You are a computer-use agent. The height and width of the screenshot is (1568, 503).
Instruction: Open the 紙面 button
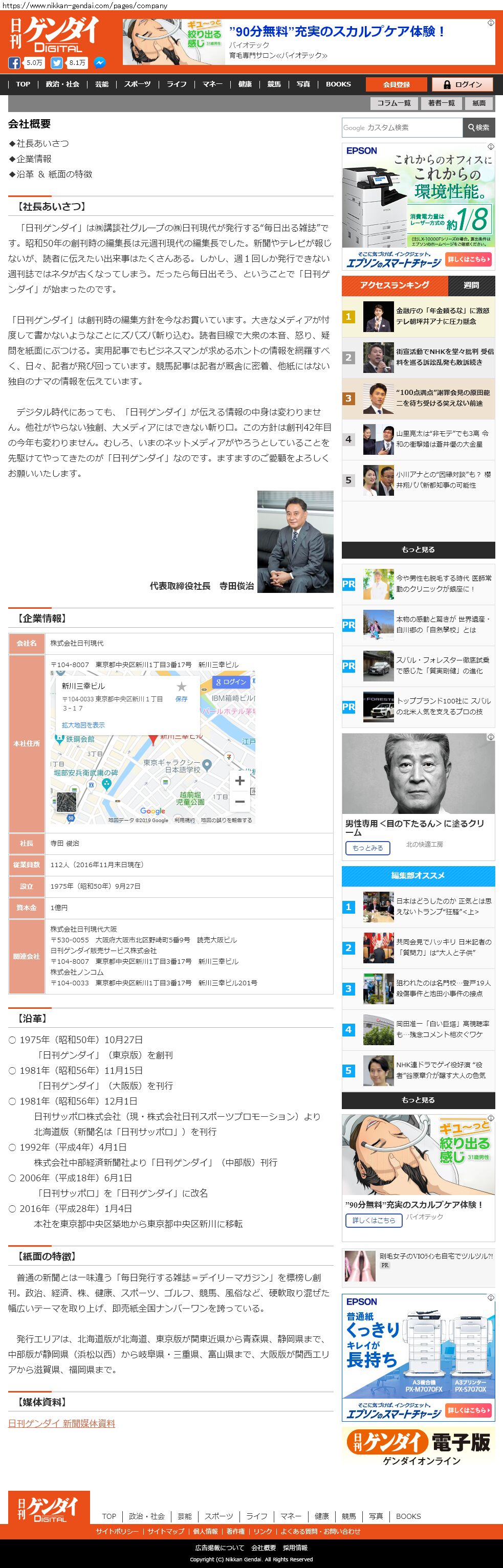[x=479, y=103]
